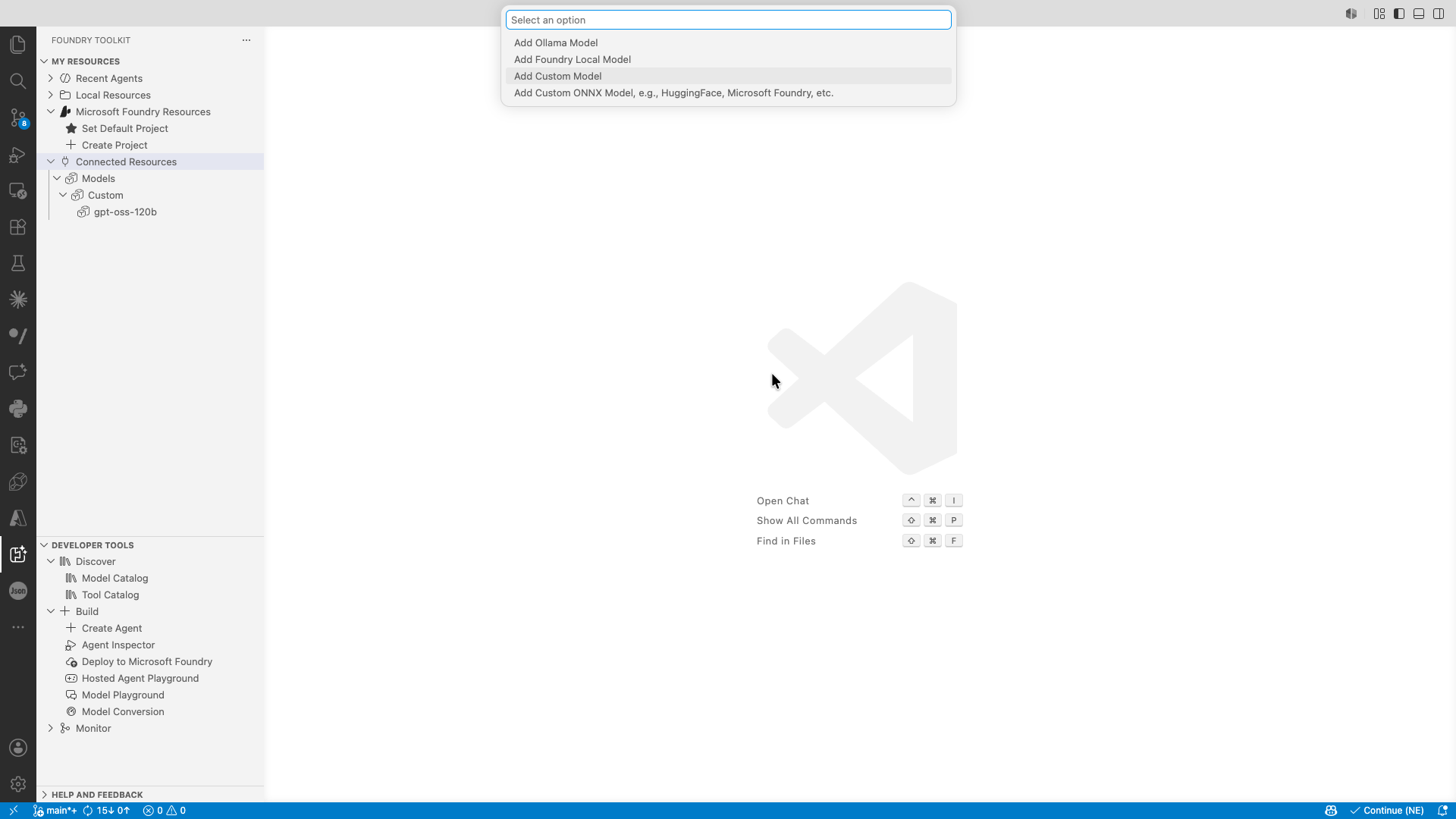Open errors and warnings count in status bar

point(165,811)
